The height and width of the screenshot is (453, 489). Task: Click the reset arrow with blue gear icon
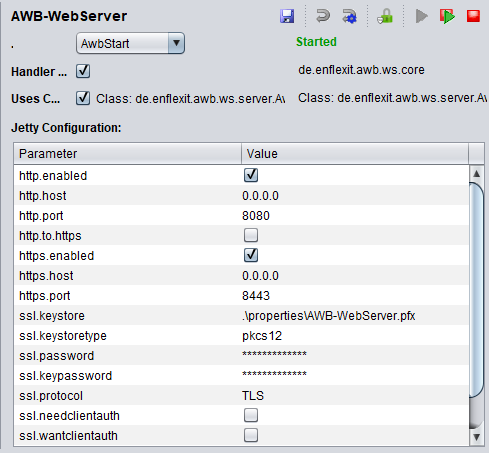(349, 16)
